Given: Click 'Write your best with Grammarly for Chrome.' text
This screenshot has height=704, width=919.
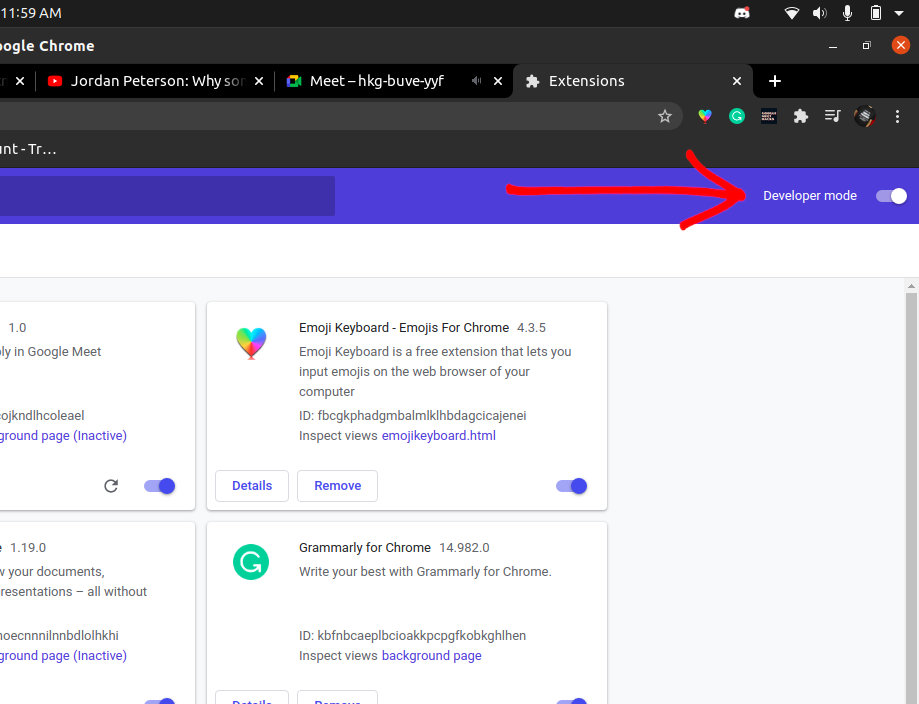Looking at the screenshot, I should 425,572.
